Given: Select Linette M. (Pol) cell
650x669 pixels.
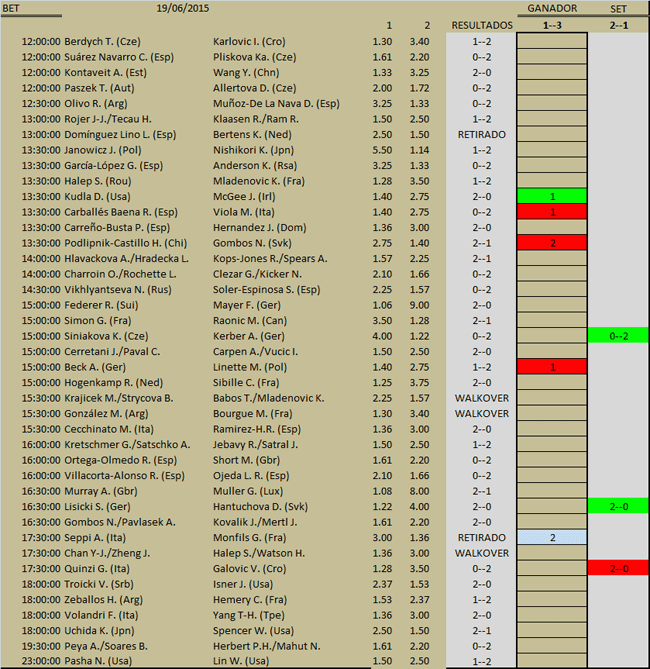Looking at the screenshot, I should [x=250, y=367].
